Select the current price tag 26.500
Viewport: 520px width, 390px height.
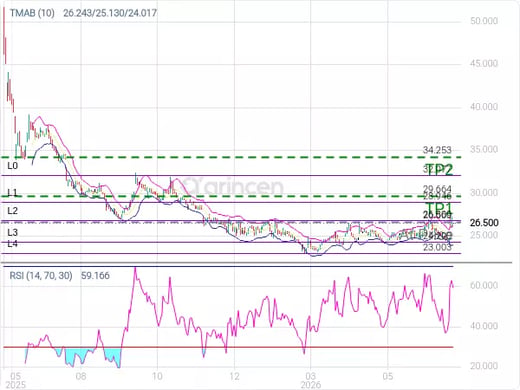tap(484, 222)
